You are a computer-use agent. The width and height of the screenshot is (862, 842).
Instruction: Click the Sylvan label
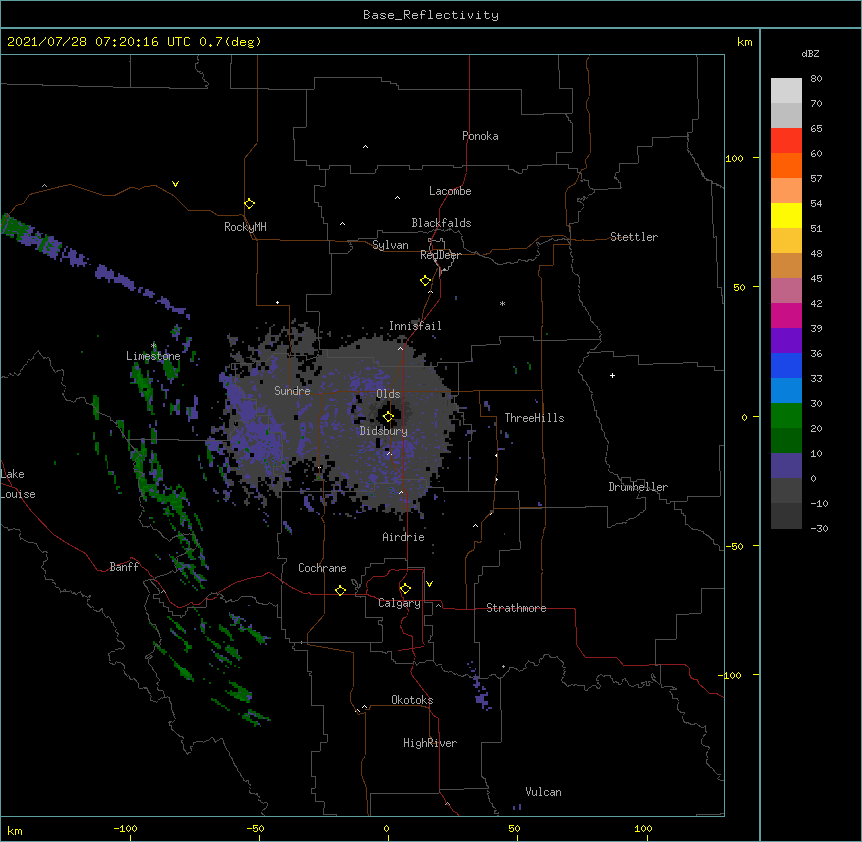390,245
